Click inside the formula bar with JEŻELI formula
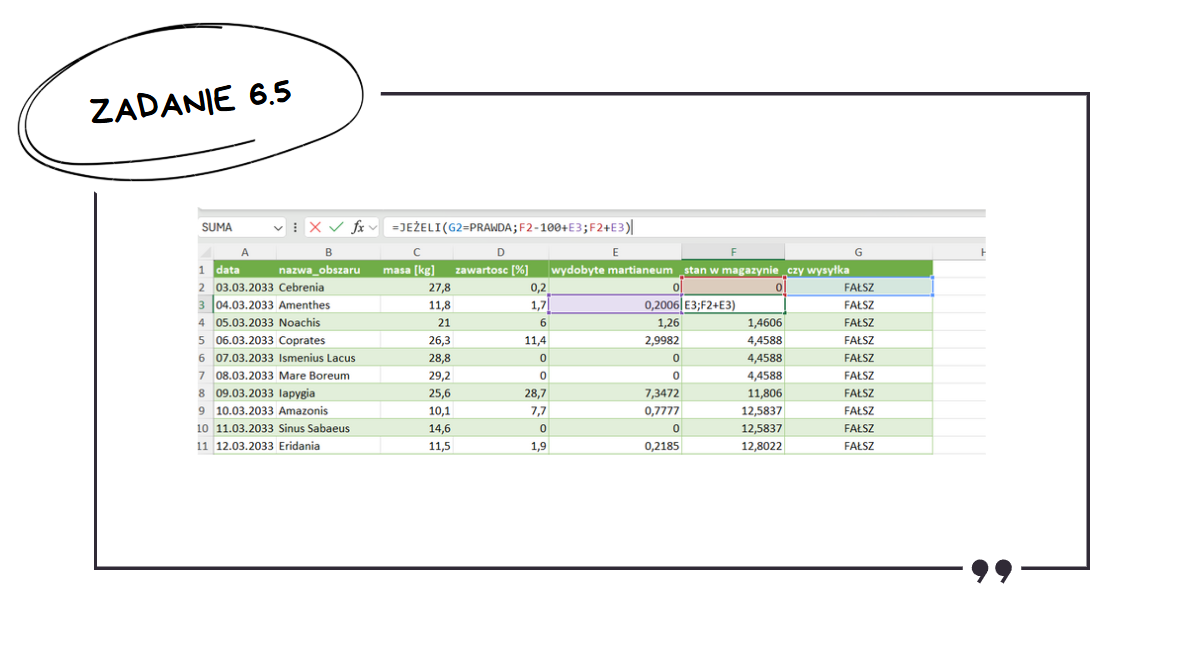This screenshot has height=660, width=1180. pyautogui.click(x=700, y=227)
